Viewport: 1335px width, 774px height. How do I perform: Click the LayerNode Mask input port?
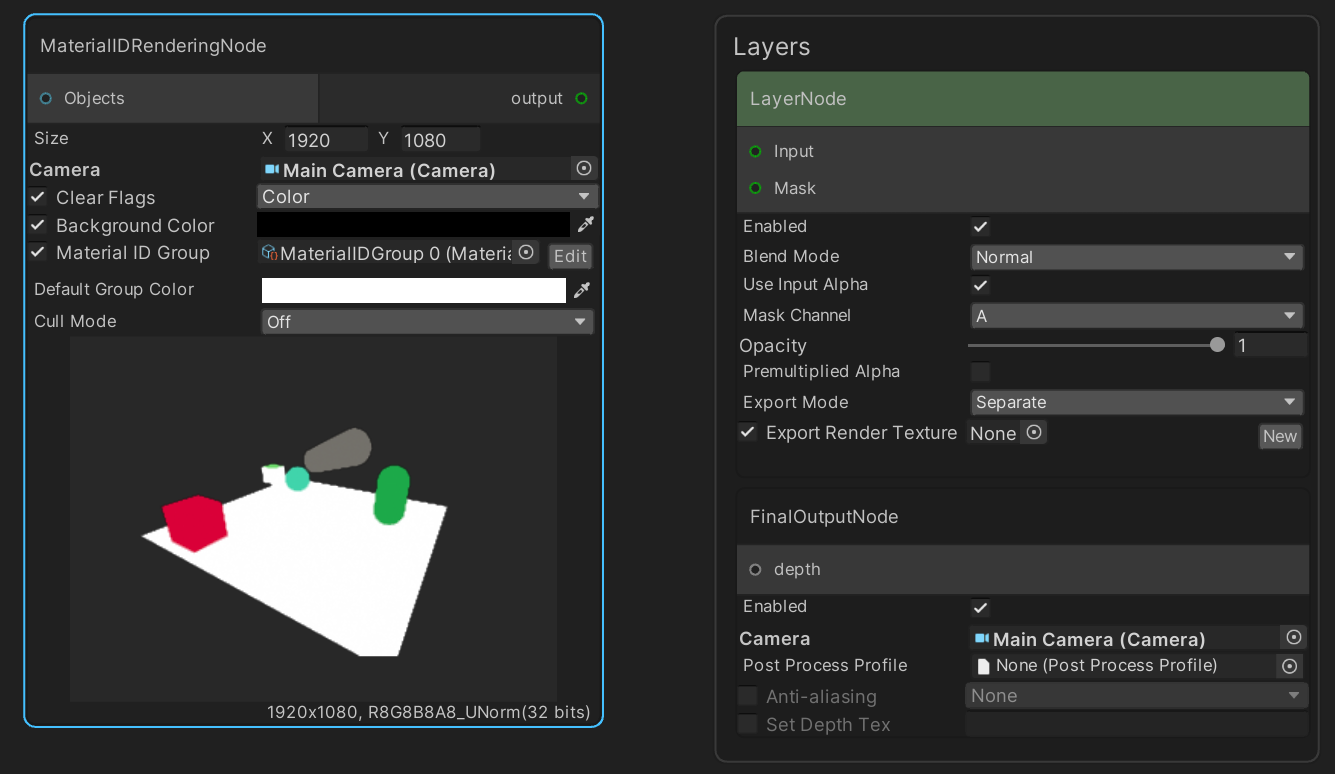coord(756,188)
